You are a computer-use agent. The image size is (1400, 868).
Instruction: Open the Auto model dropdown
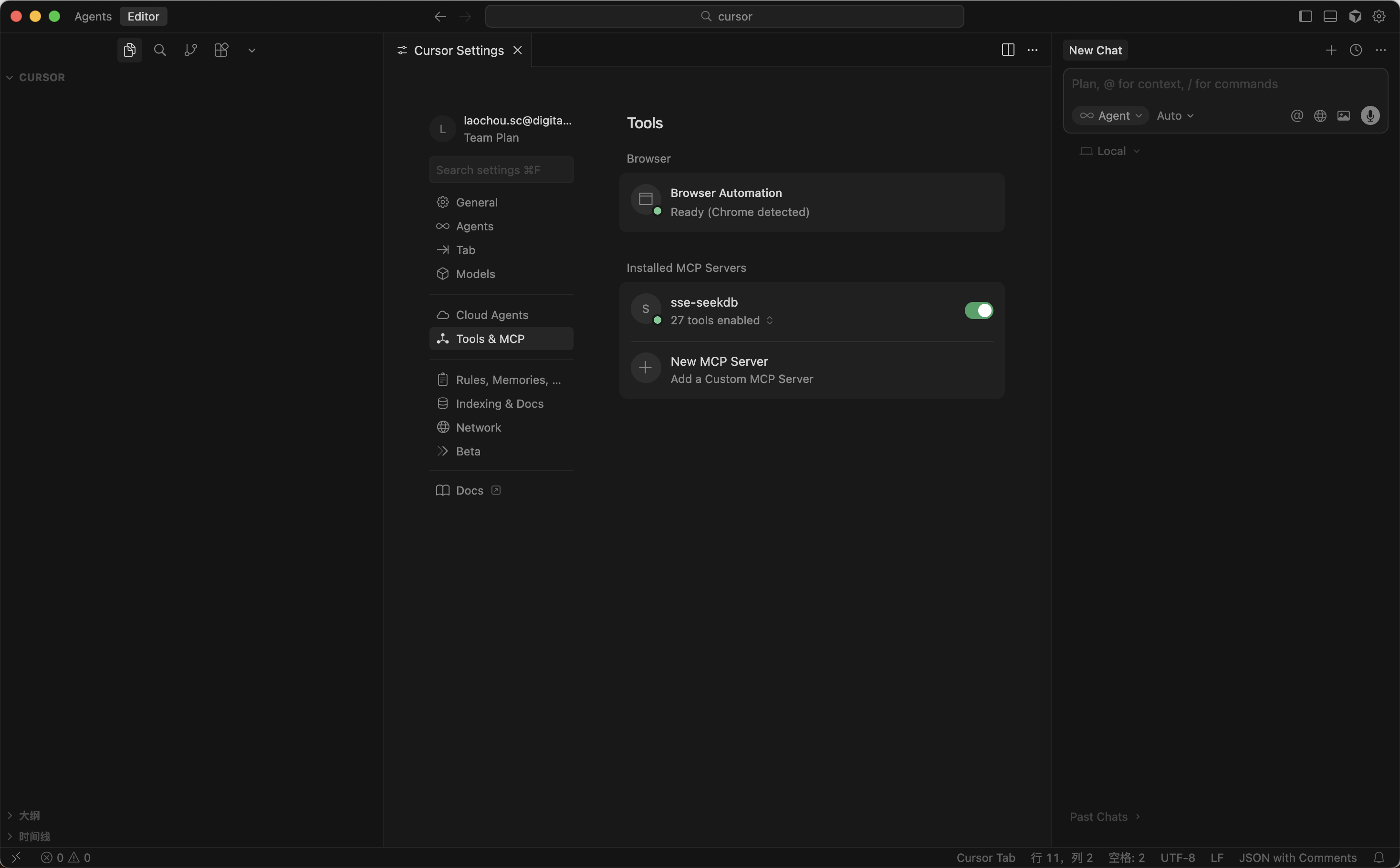[1175, 116]
